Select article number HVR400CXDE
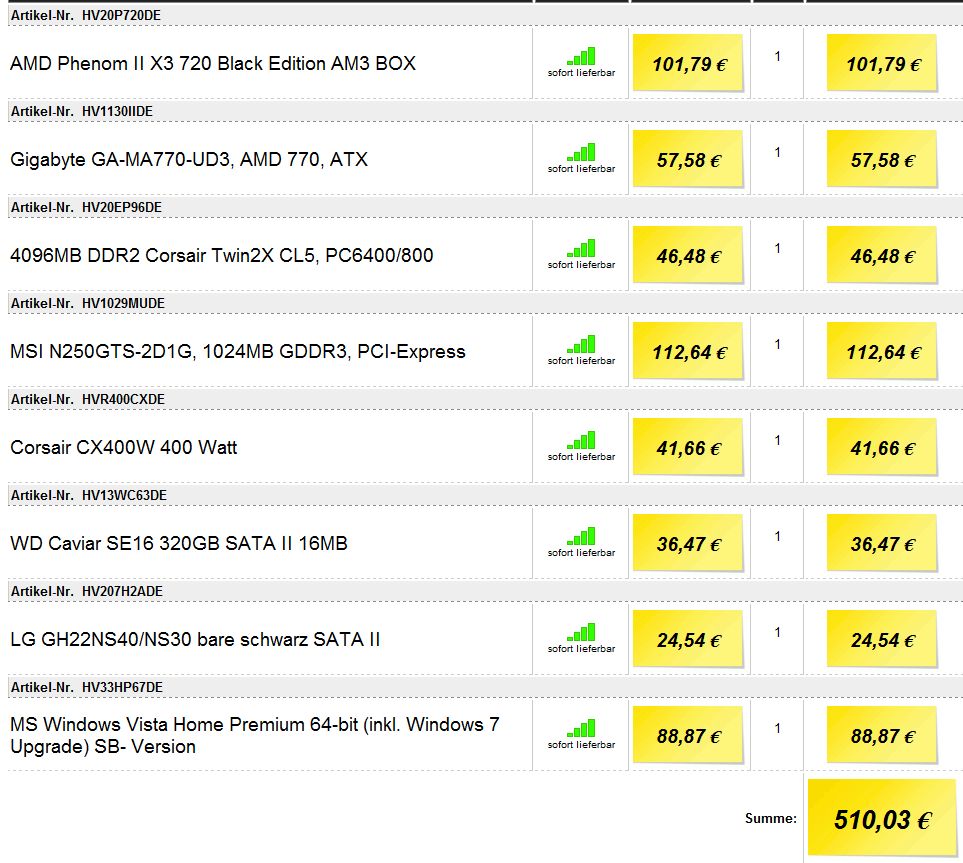Screen dimensions: 963x863 (123, 399)
